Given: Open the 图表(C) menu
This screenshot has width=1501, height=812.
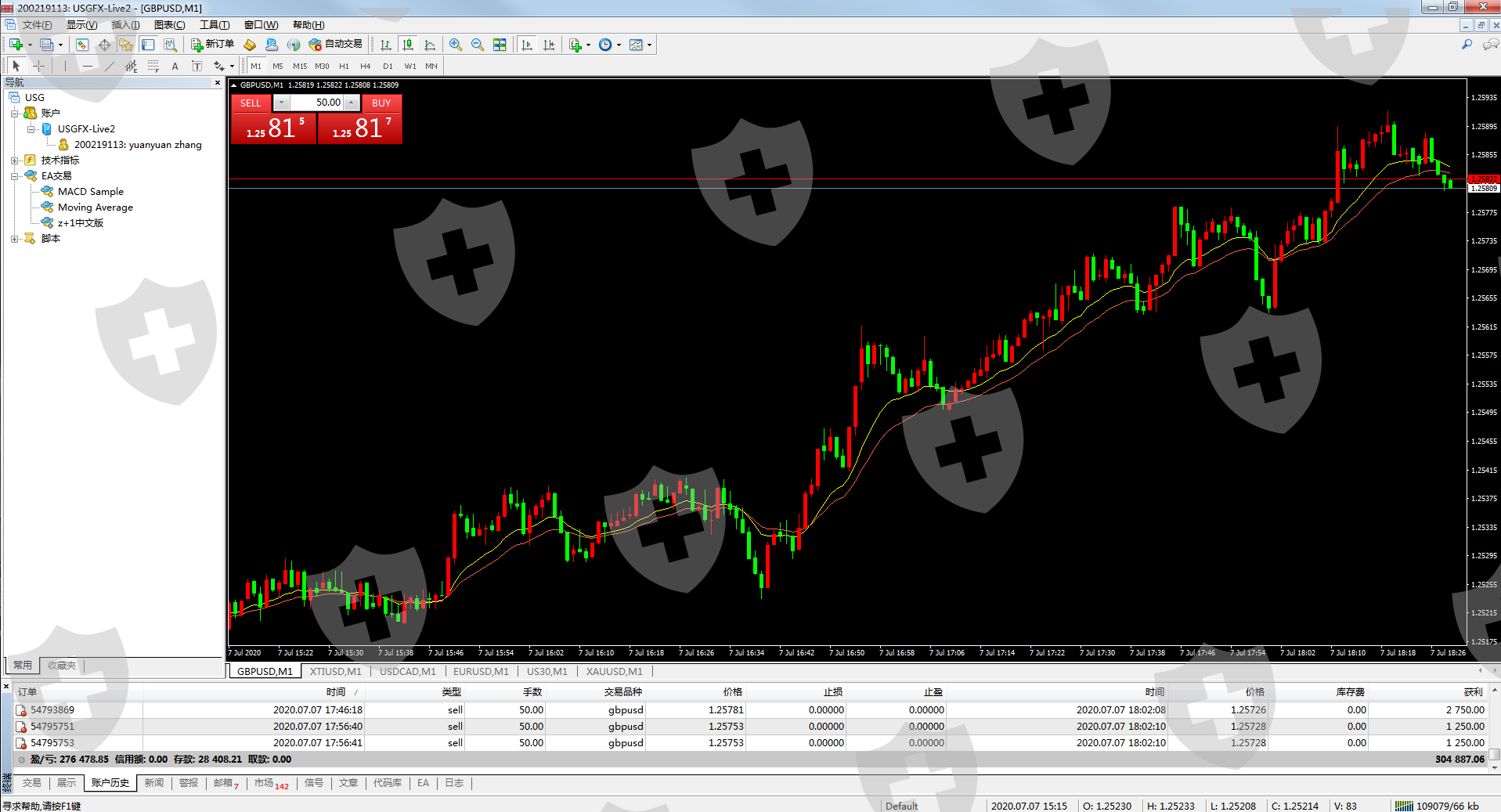Looking at the screenshot, I should pos(169,25).
